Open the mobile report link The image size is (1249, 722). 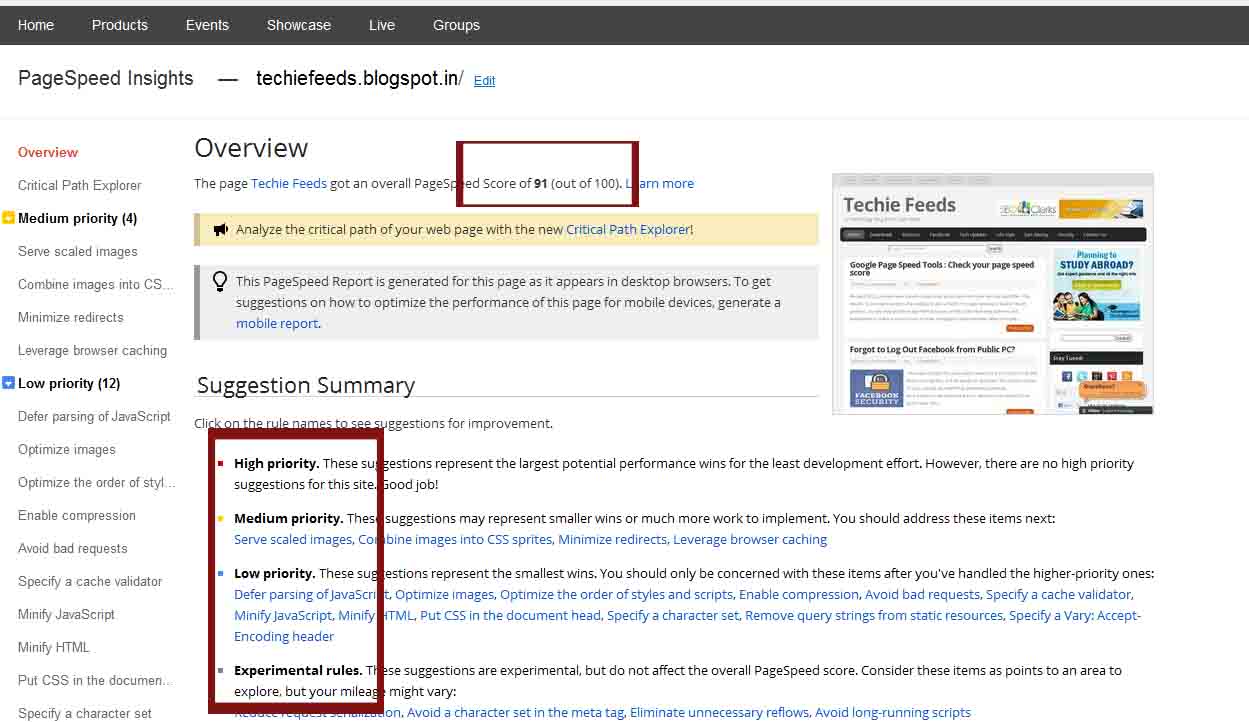[277, 323]
